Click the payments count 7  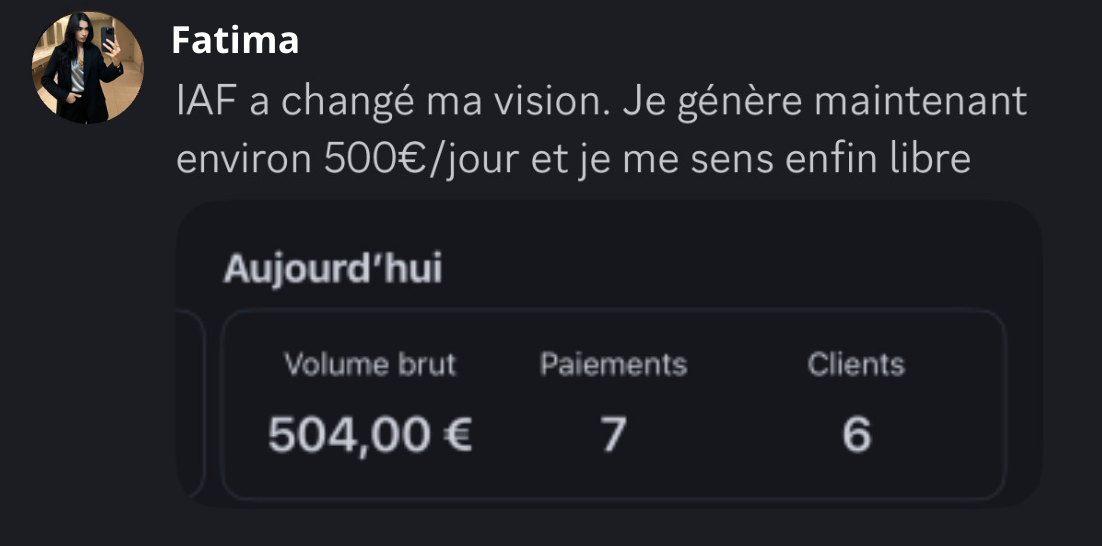click(613, 434)
